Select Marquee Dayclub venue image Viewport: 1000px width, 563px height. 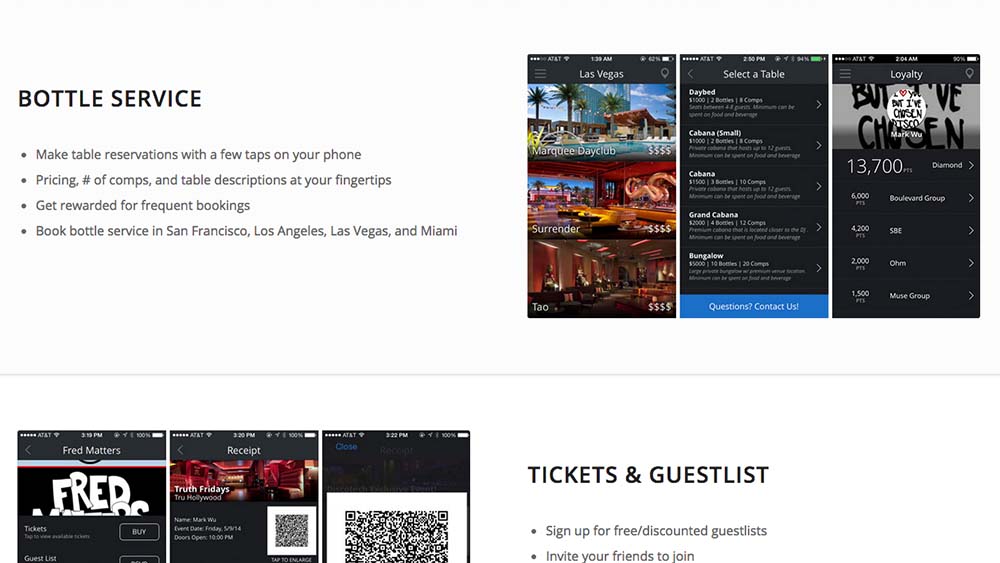coord(601,122)
